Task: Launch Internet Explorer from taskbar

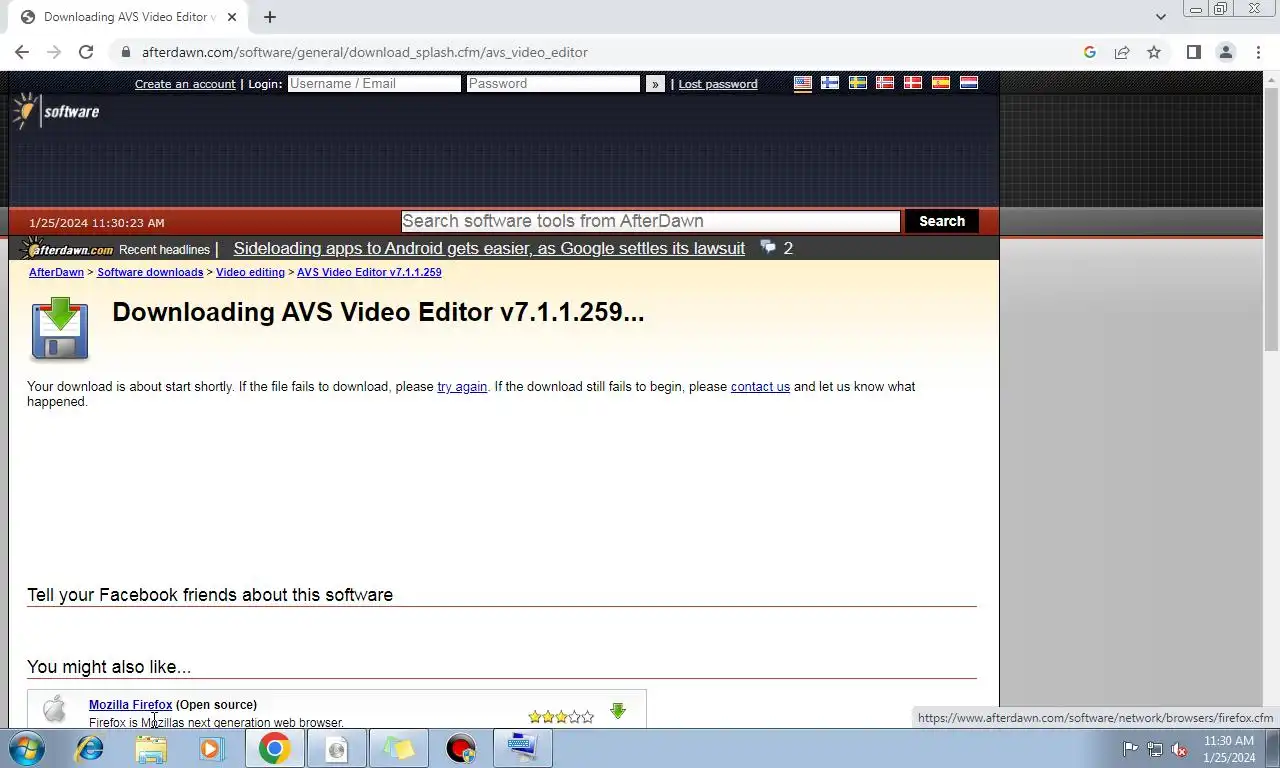Action: click(89, 748)
